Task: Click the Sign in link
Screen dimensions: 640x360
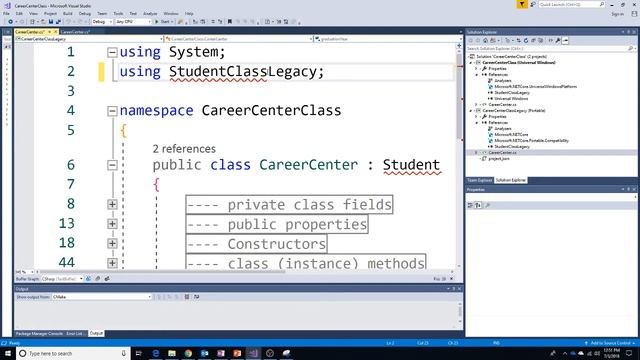Action: click(618, 14)
